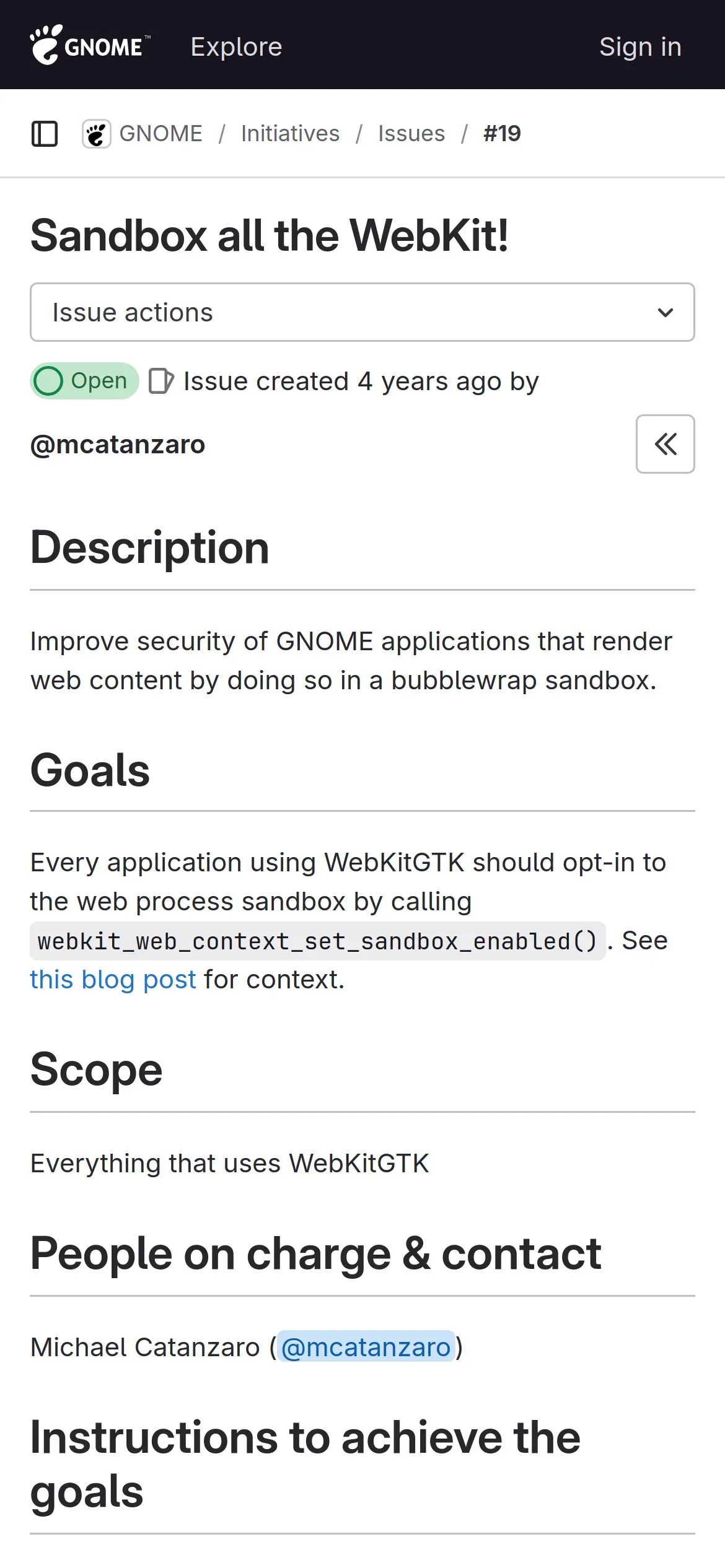Click the Issue actions chevron arrow

pyautogui.click(x=665, y=313)
